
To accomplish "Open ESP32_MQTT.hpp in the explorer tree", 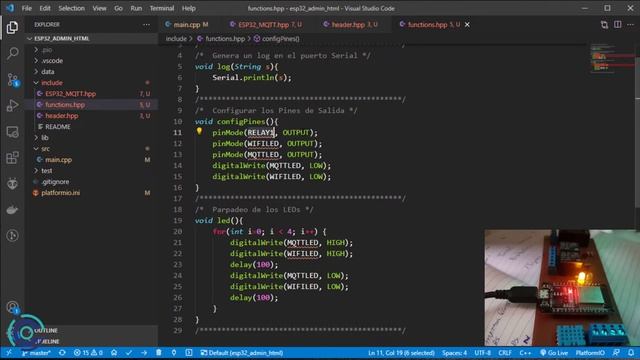I will [x=71, y=94].
